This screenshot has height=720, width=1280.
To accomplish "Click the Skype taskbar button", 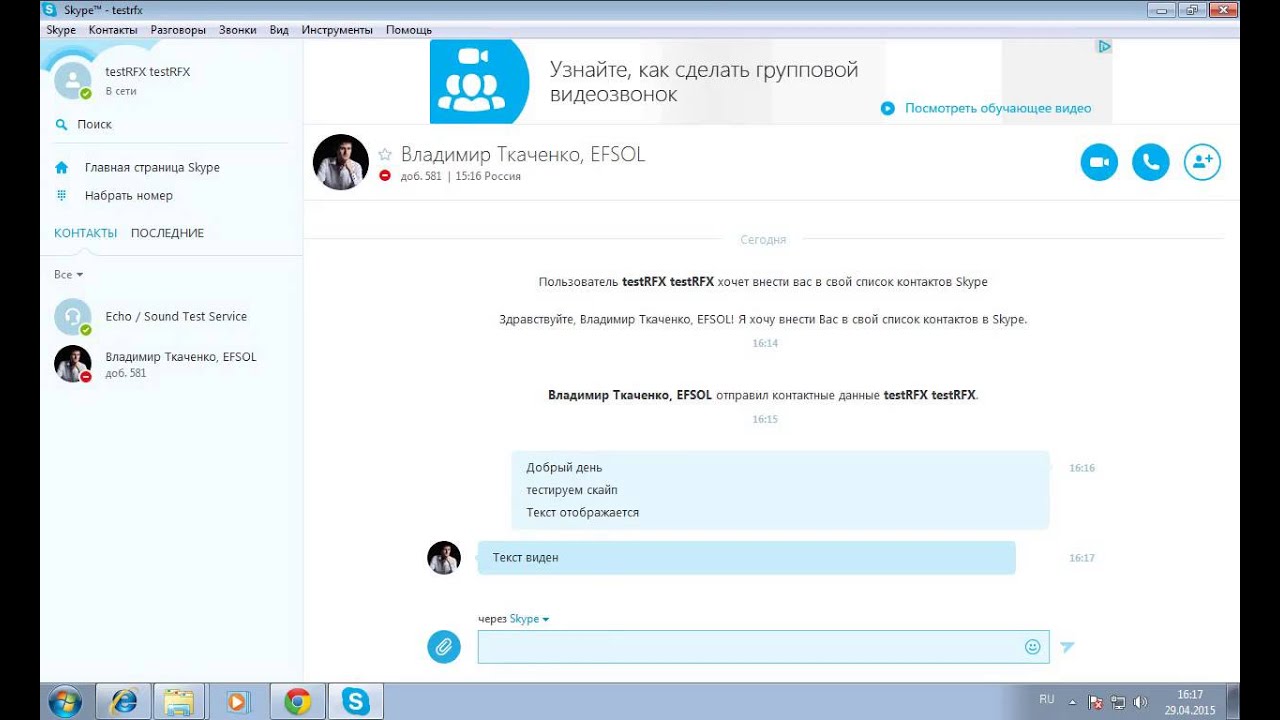I will pyautogui.click(x=355, y=701).
